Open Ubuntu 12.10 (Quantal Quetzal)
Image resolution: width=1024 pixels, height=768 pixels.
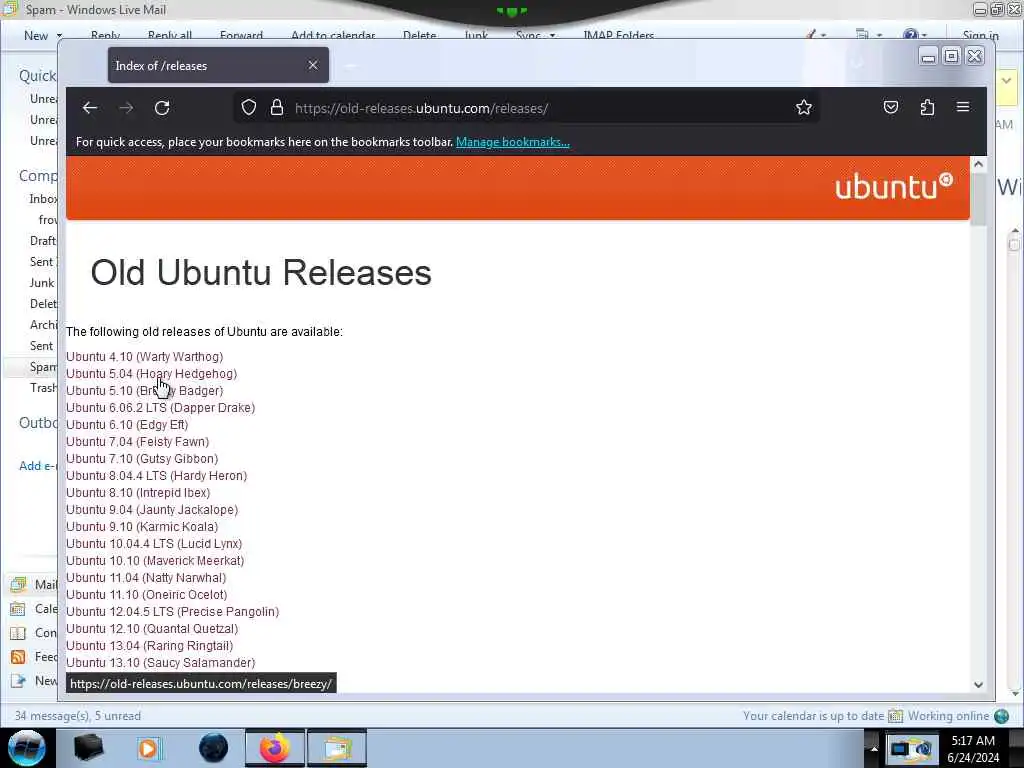pos(152,628)
